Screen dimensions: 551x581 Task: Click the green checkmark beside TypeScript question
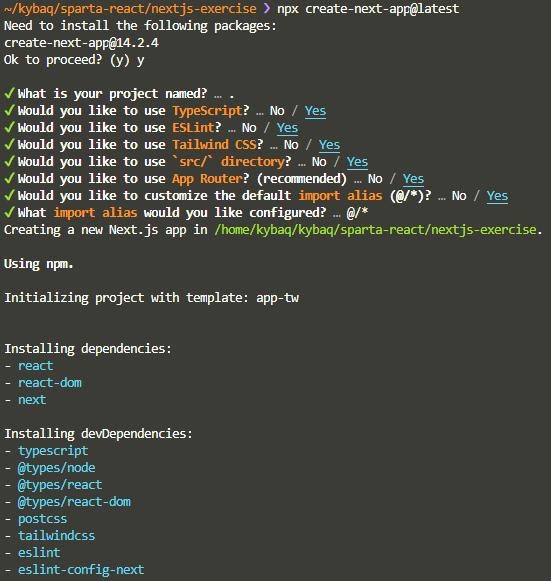10,110
